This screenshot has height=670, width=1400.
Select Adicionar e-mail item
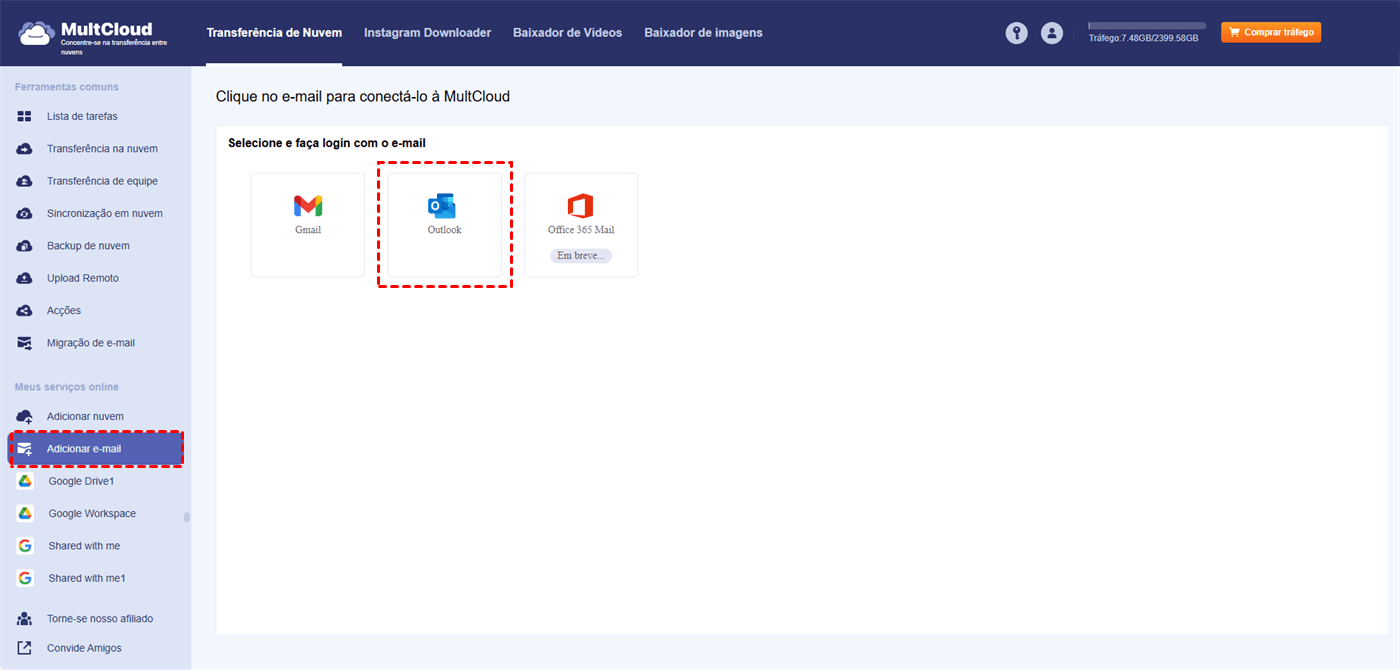click(x=95, y=449)
